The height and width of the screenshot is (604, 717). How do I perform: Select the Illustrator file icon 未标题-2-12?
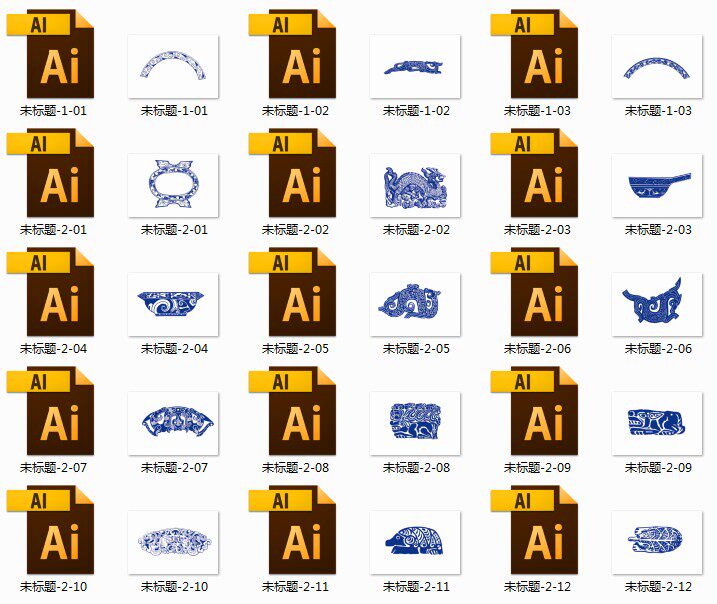pos(534,529)
